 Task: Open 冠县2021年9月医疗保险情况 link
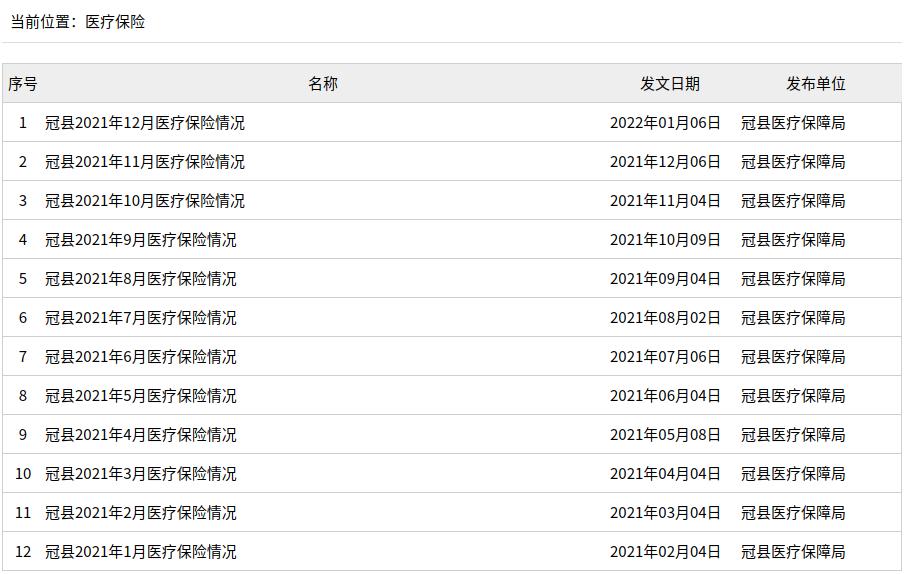click(140, 240)
